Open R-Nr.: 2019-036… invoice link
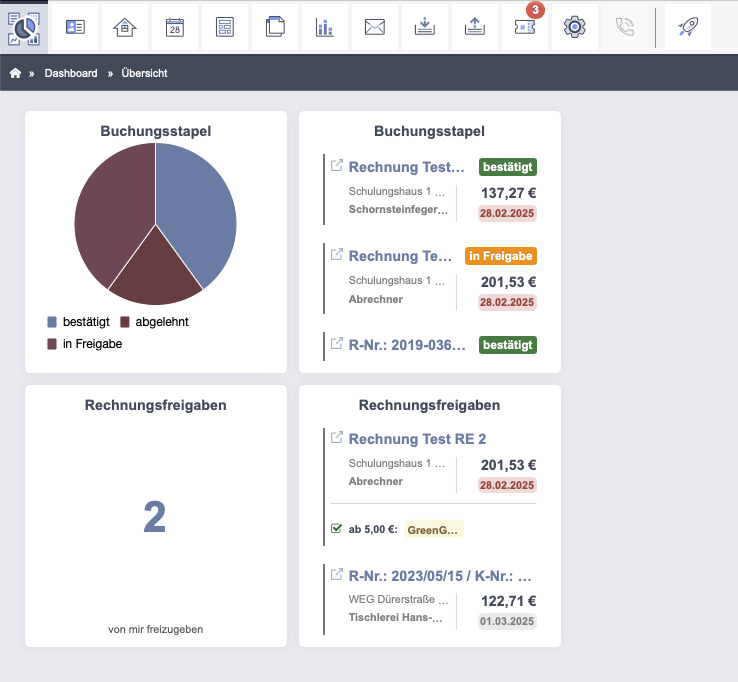738x682 pixels. 407,345
